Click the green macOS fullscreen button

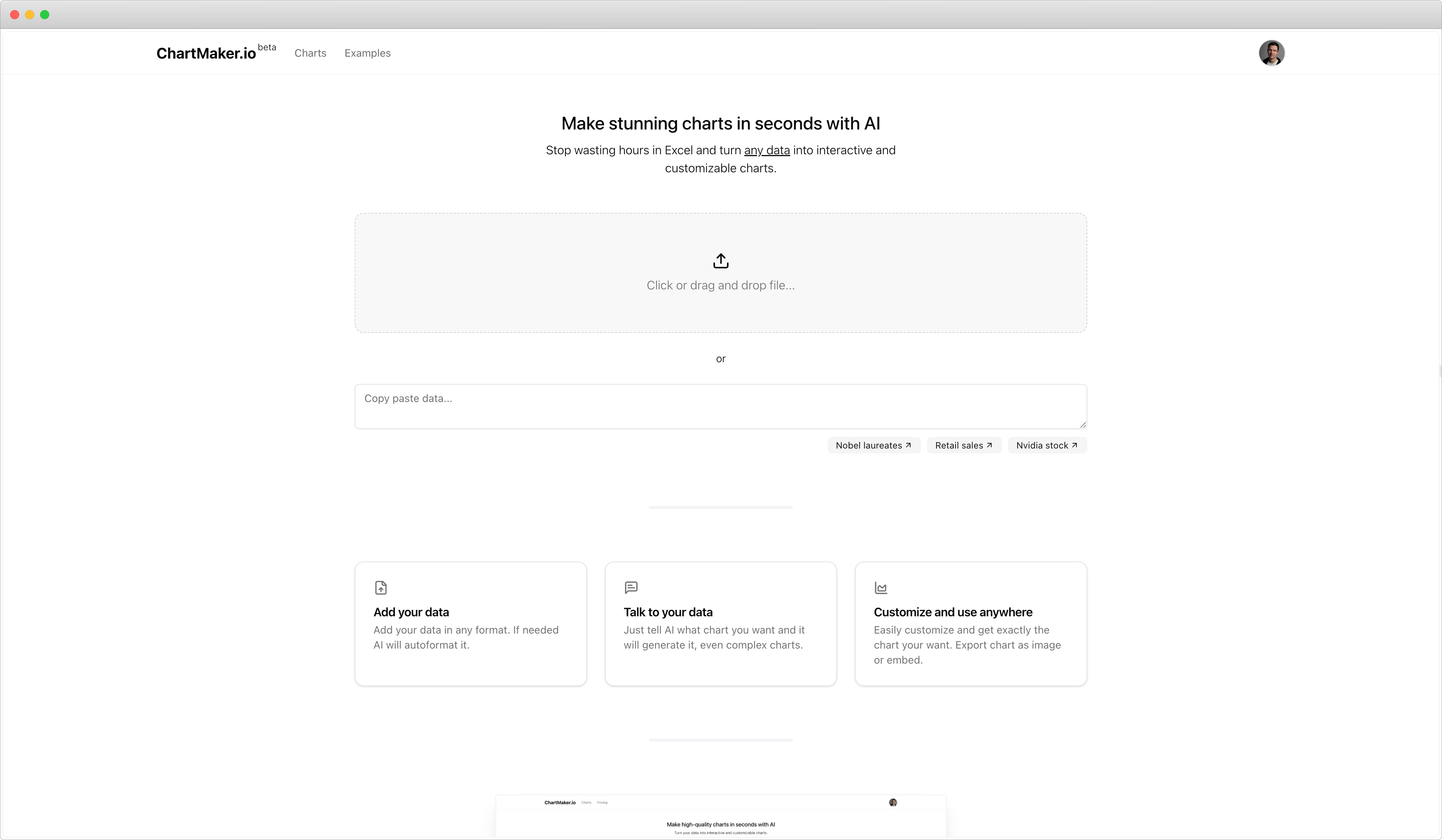45,14
